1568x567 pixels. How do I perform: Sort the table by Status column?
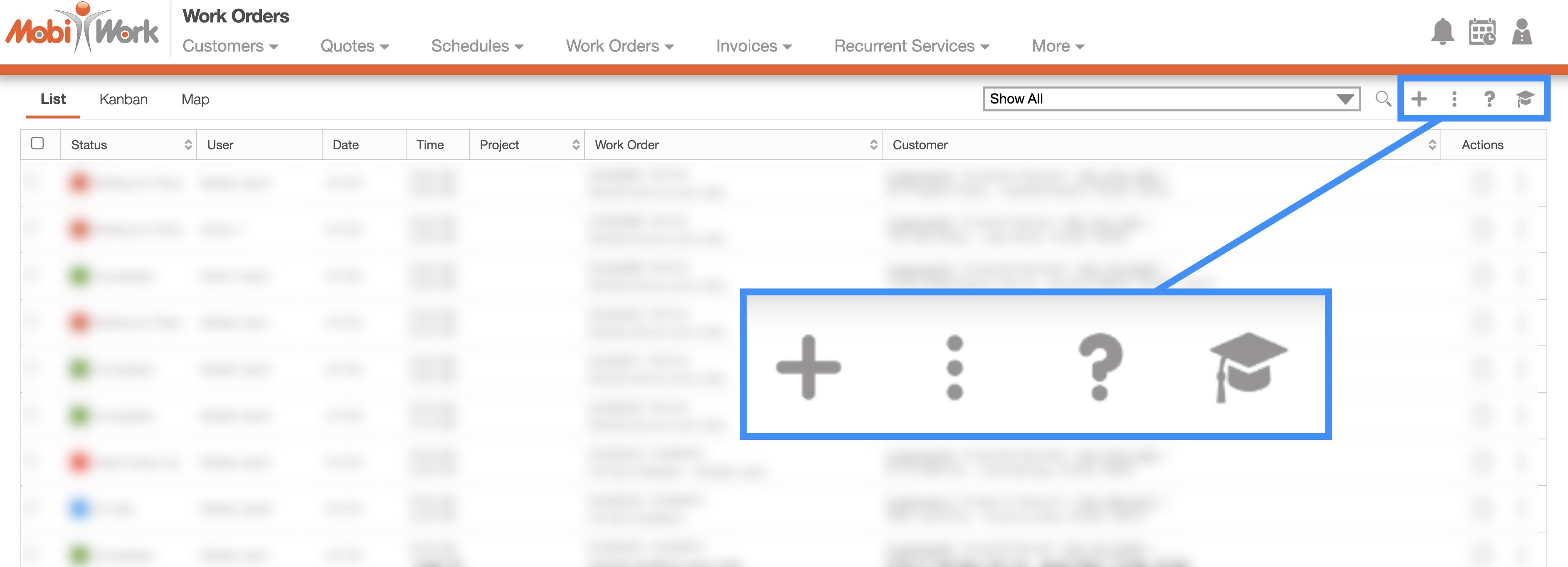[187, 145]
